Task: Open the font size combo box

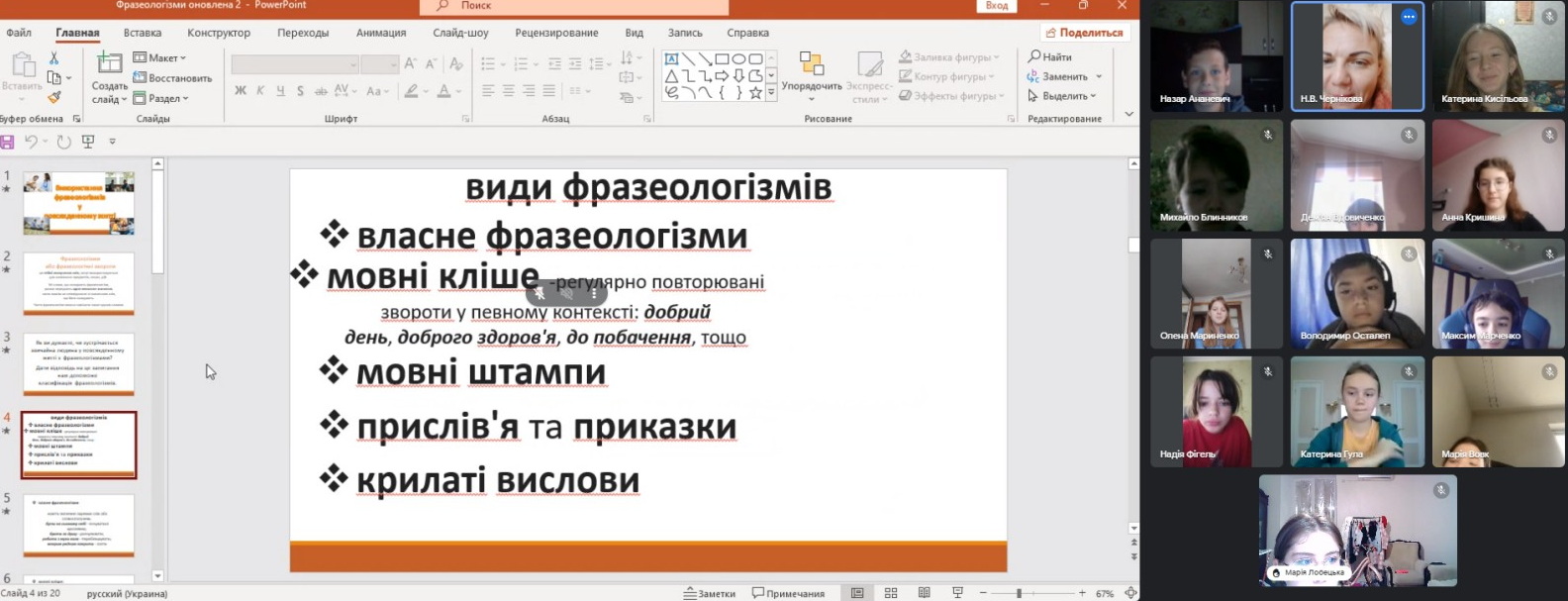Action: pyautogui.click(x=380, y=64)
